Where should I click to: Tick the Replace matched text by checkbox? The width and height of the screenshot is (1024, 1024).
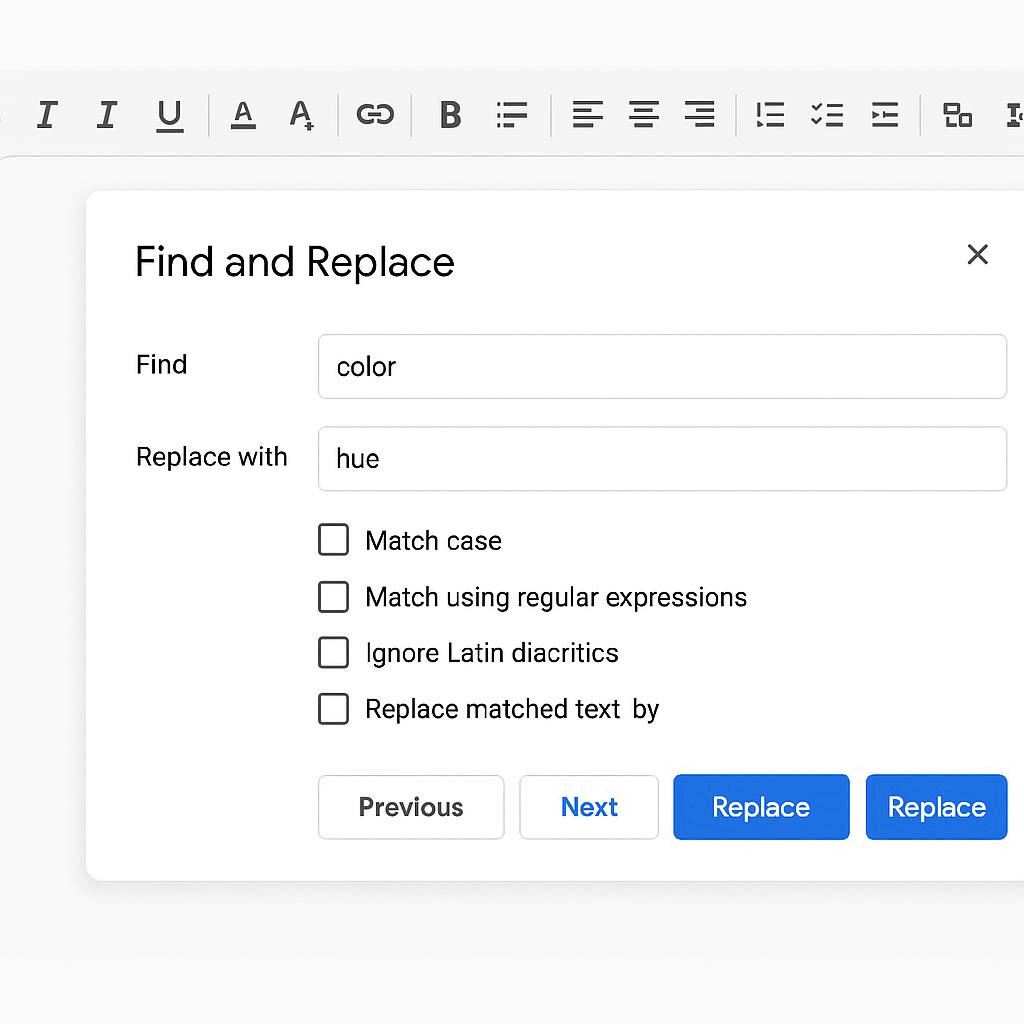[x=333, y=709]
